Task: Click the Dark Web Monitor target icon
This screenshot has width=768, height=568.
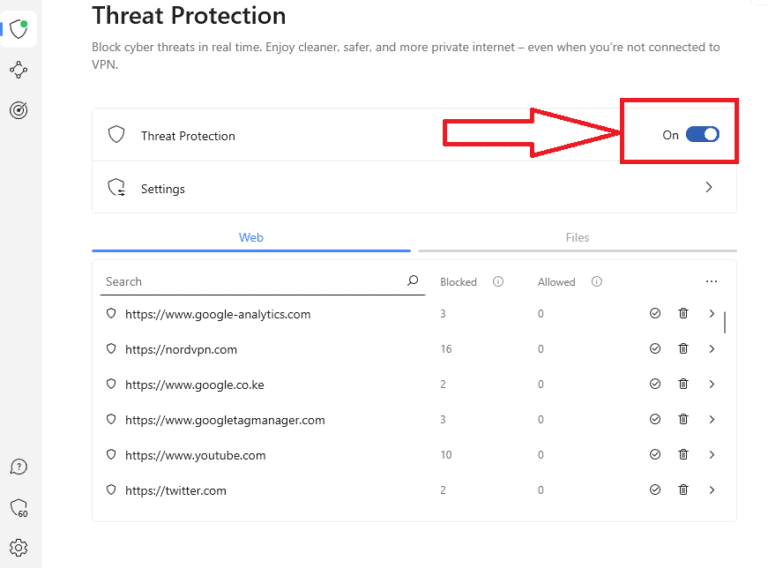Action: click(x=18, y=111)
